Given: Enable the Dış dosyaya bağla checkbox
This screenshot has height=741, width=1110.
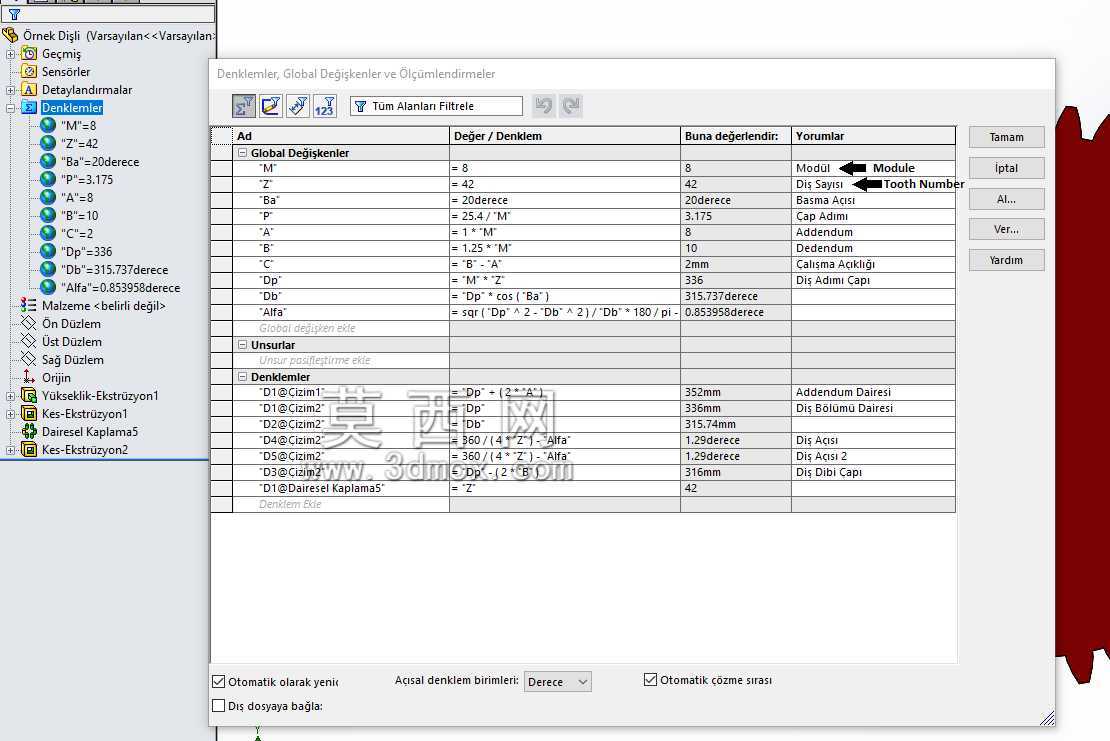Looking at the screenshot, I should [219, 706].
